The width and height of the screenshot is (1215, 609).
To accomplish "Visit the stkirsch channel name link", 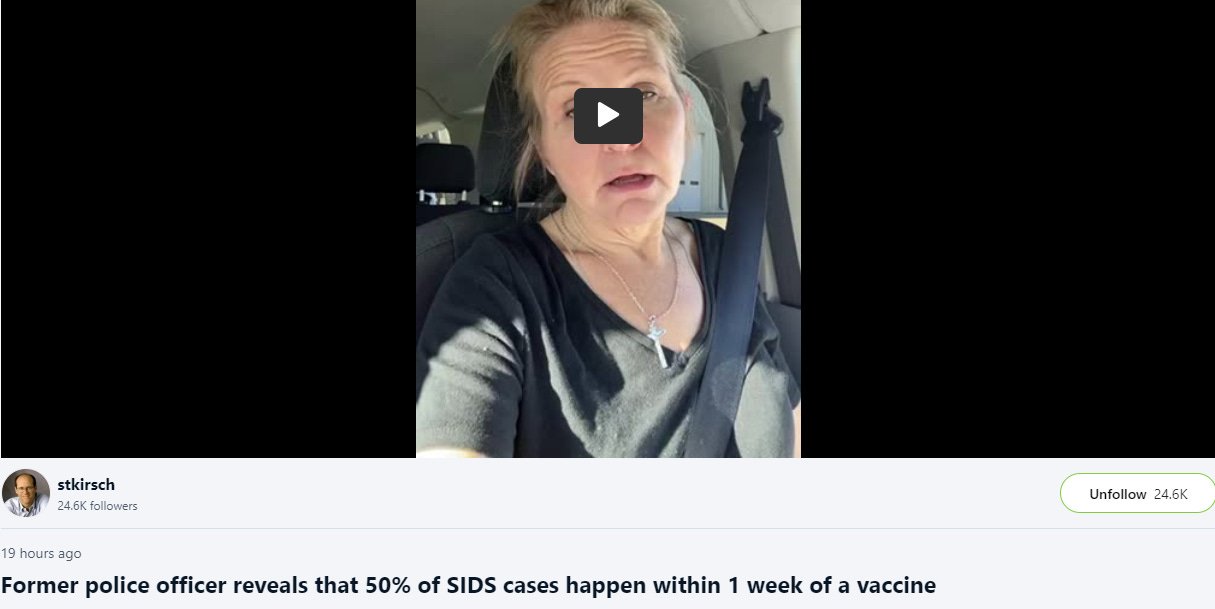I will [86, 485].
